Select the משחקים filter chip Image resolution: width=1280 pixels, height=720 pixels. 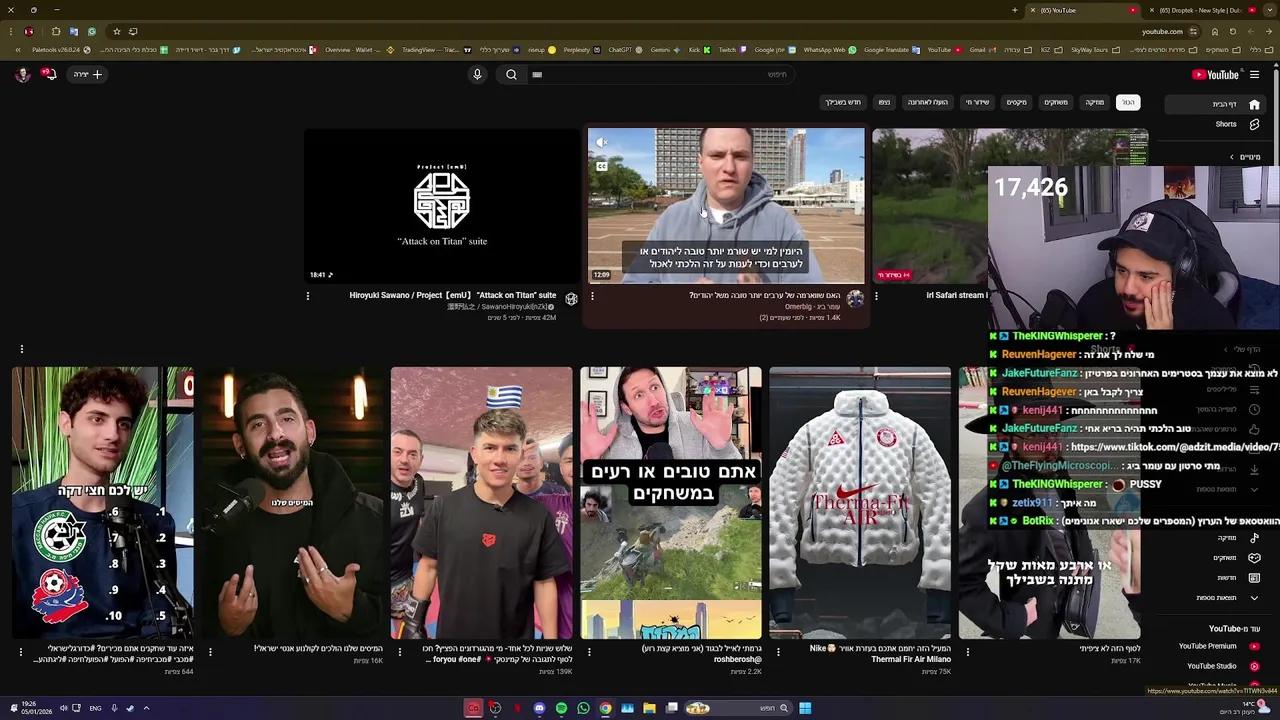click(1056, 102)
